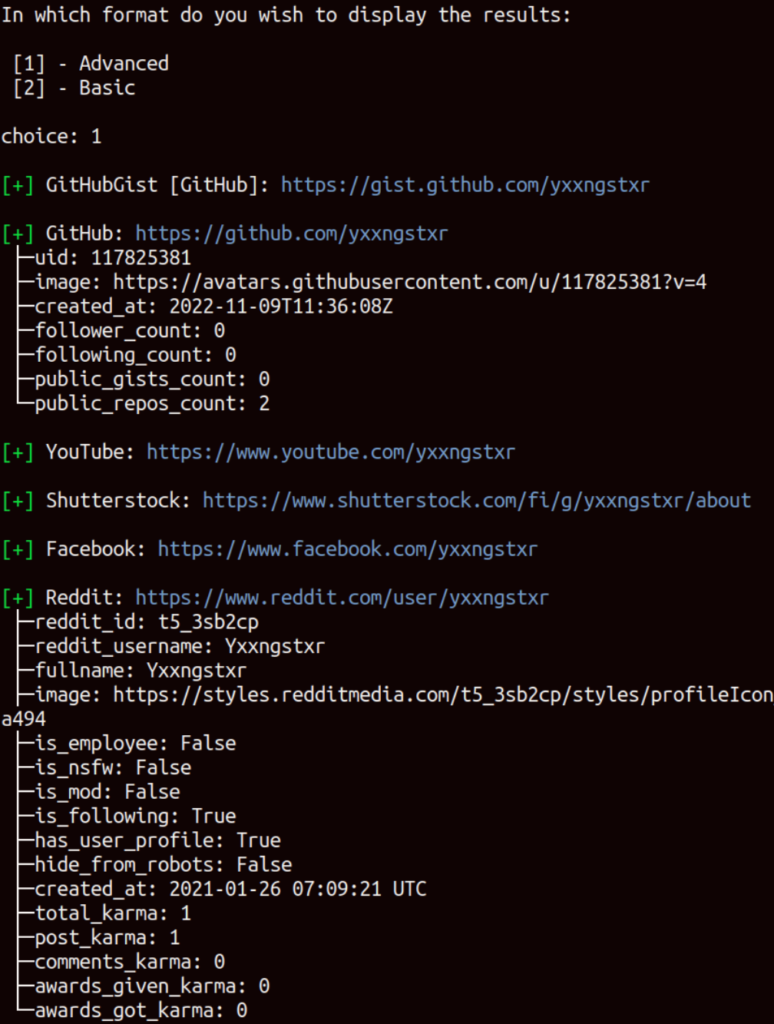Click the green [+] marker beside YouTube
Viewport: 774px width, 1024px height.
coord(18,452)
